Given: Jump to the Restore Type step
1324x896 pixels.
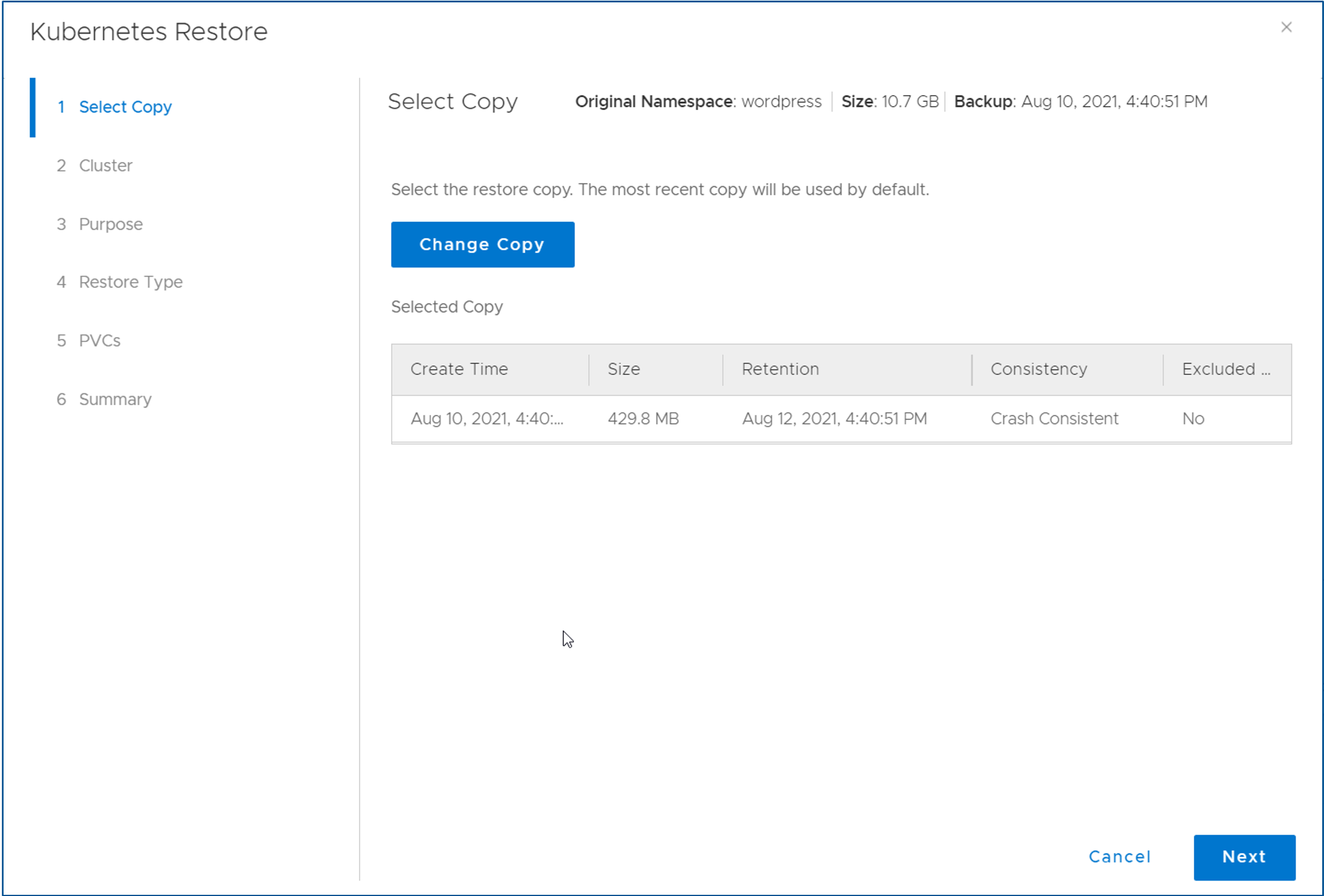Looking at the screenshot, I should tap(131, 282).
